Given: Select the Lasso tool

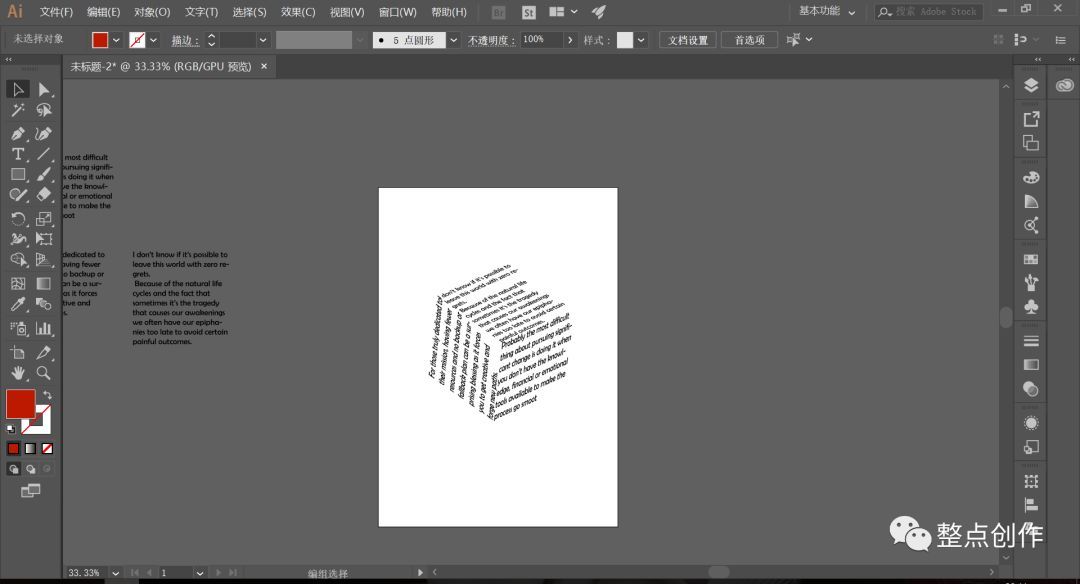Looking at the screenshot, I should pyautogui.click(x=43, y=110).
